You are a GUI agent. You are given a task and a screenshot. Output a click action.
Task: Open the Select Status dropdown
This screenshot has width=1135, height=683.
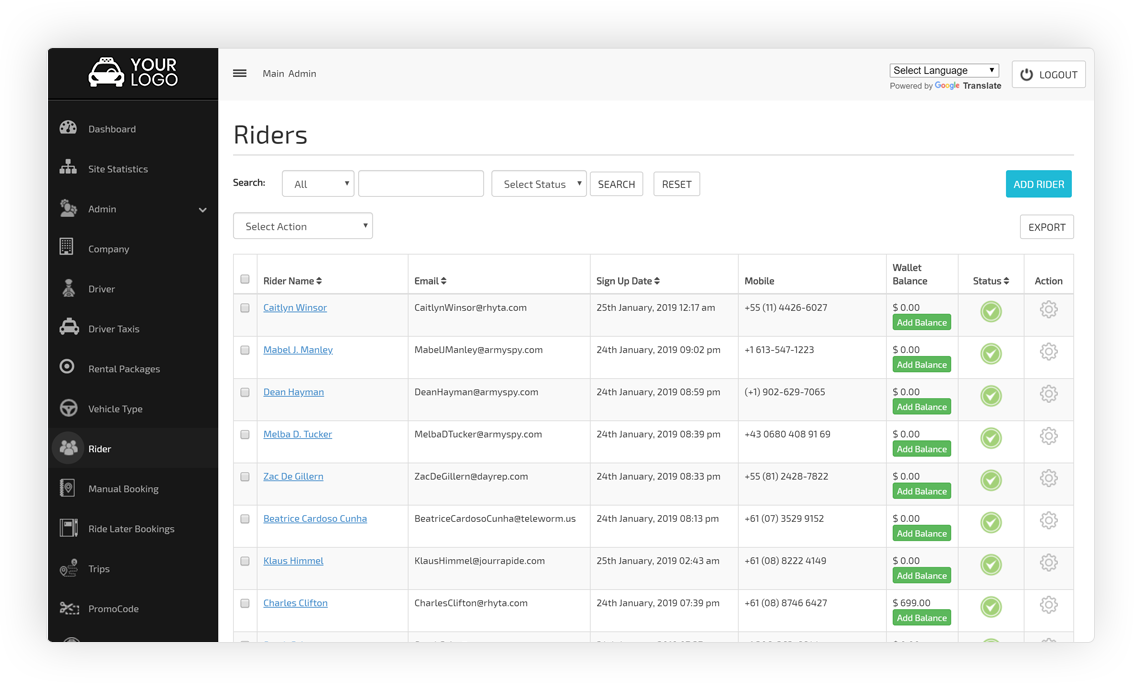point(538,184)
